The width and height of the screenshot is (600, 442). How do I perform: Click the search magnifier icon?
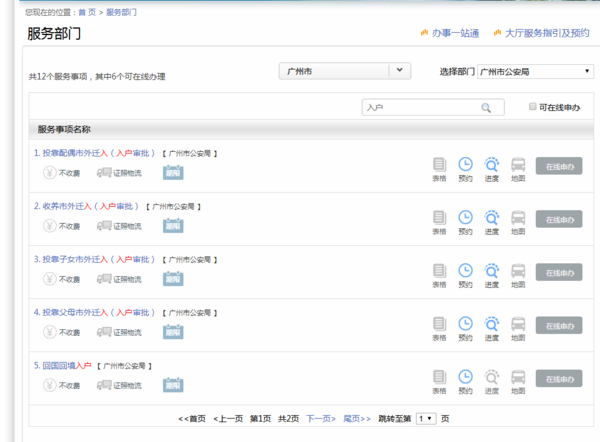[x=486, y=107]
